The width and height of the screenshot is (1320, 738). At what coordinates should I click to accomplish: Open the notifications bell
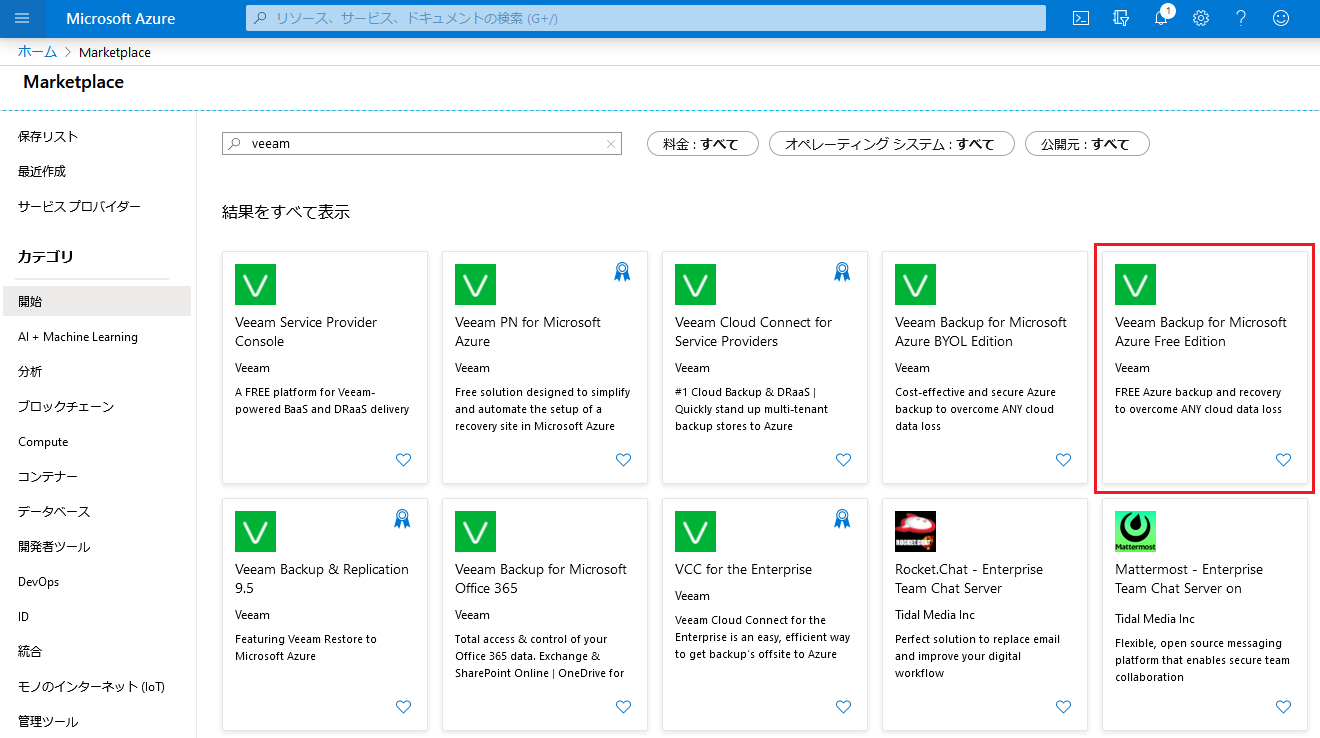click(1161, 18)
